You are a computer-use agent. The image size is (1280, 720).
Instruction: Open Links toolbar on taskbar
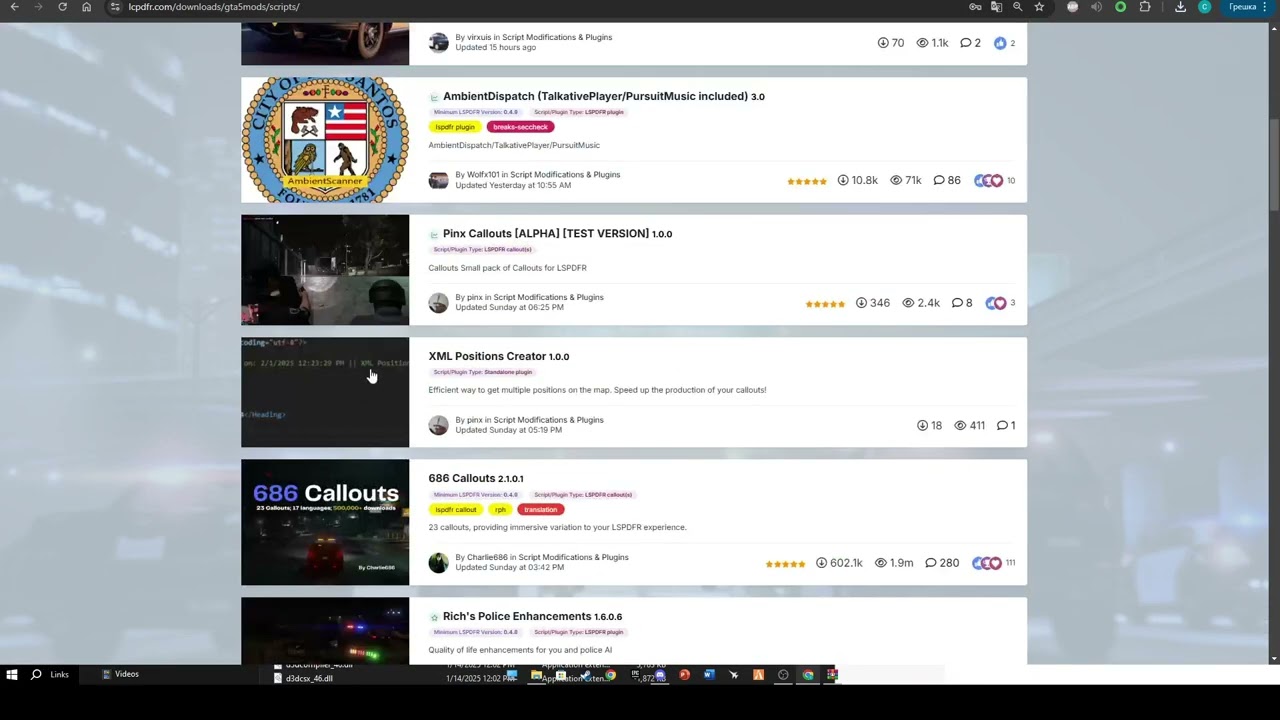[59, 675]
